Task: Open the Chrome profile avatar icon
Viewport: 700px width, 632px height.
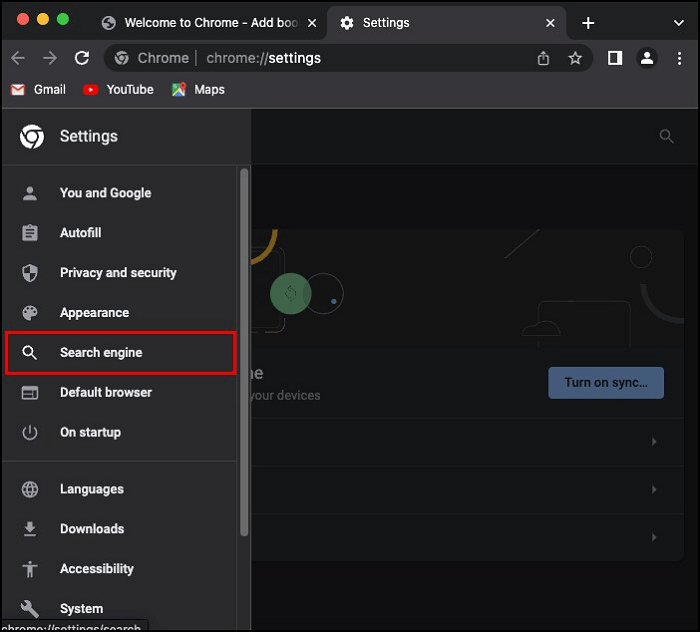Action: [647, 58]
